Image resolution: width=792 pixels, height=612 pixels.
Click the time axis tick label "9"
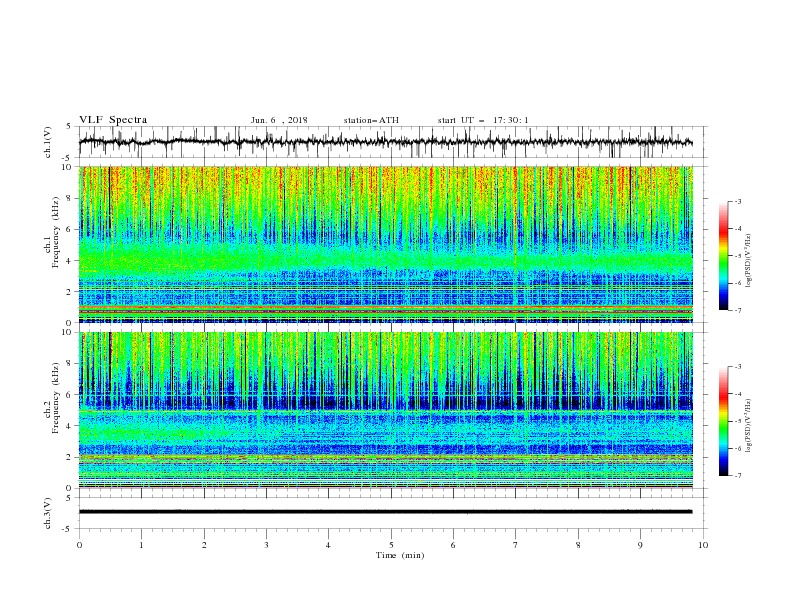(640, 545)
